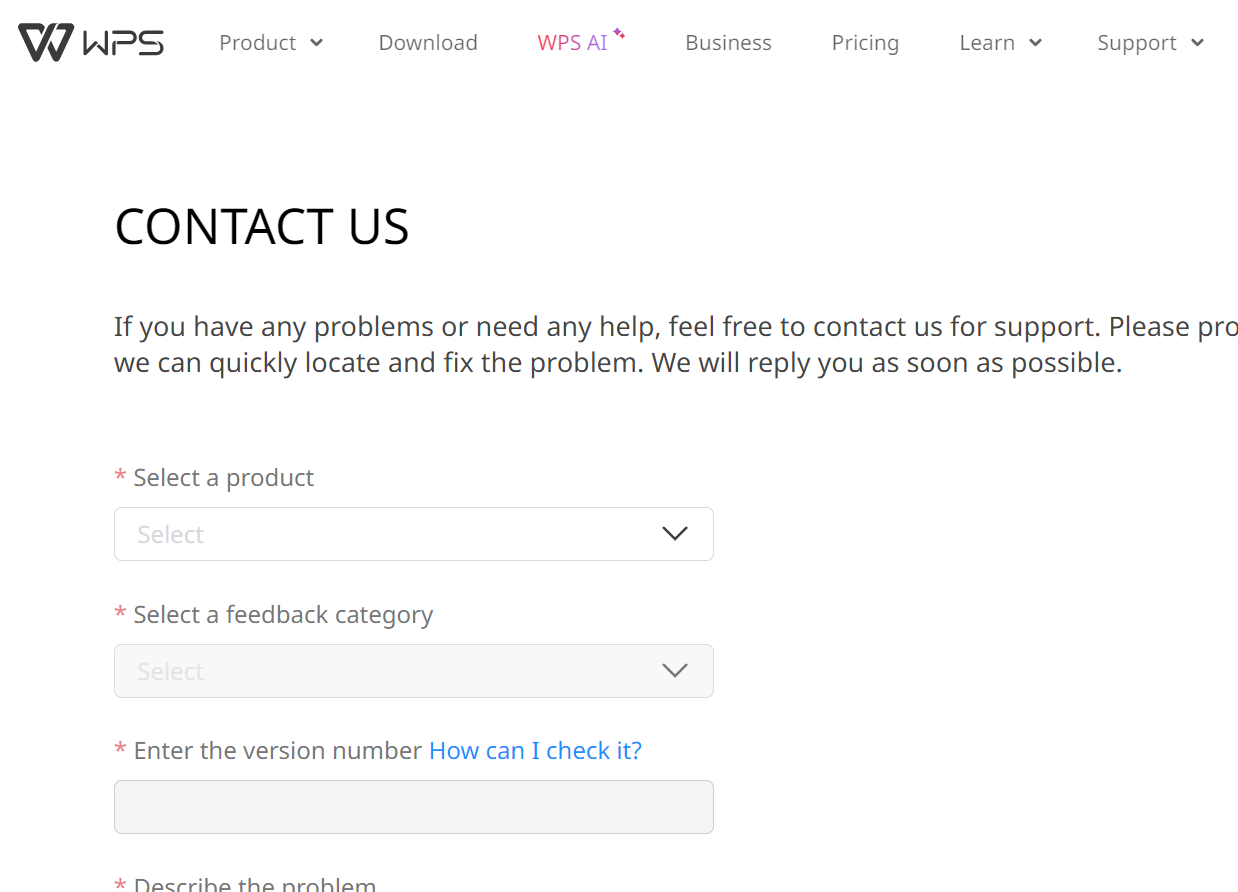The height and width of the screenshot is (892, 1238).
Task: Click the WPS logo icon
Action: 46,42
